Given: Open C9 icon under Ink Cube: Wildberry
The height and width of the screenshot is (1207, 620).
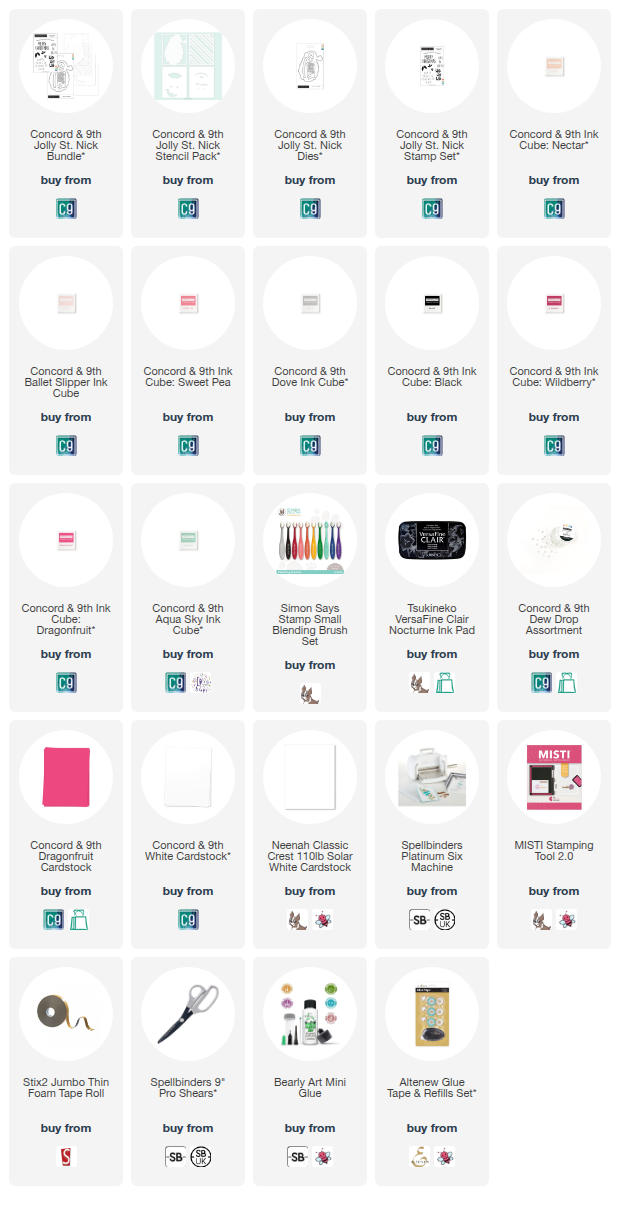Looking at the screenshot, I should [554, 446].
